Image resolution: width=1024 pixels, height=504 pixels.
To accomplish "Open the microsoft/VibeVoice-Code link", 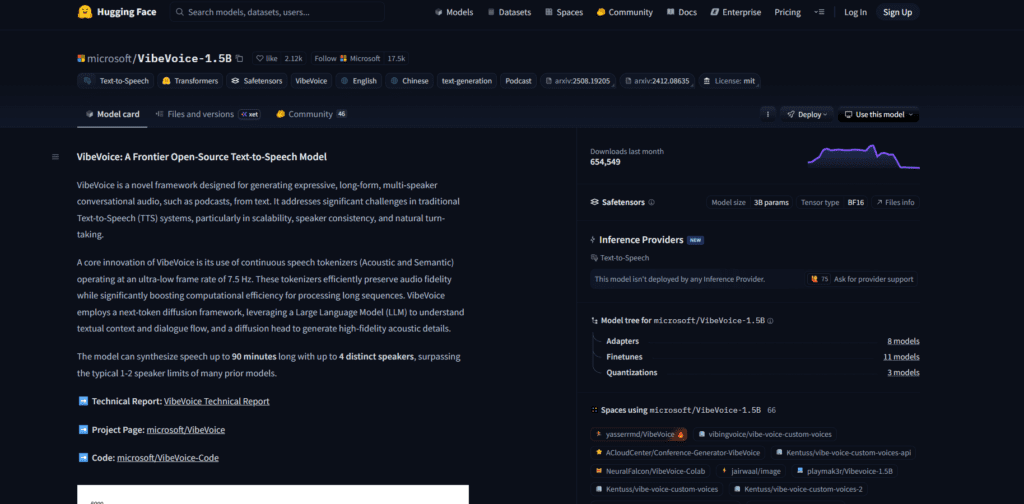I will coord(168,458).
